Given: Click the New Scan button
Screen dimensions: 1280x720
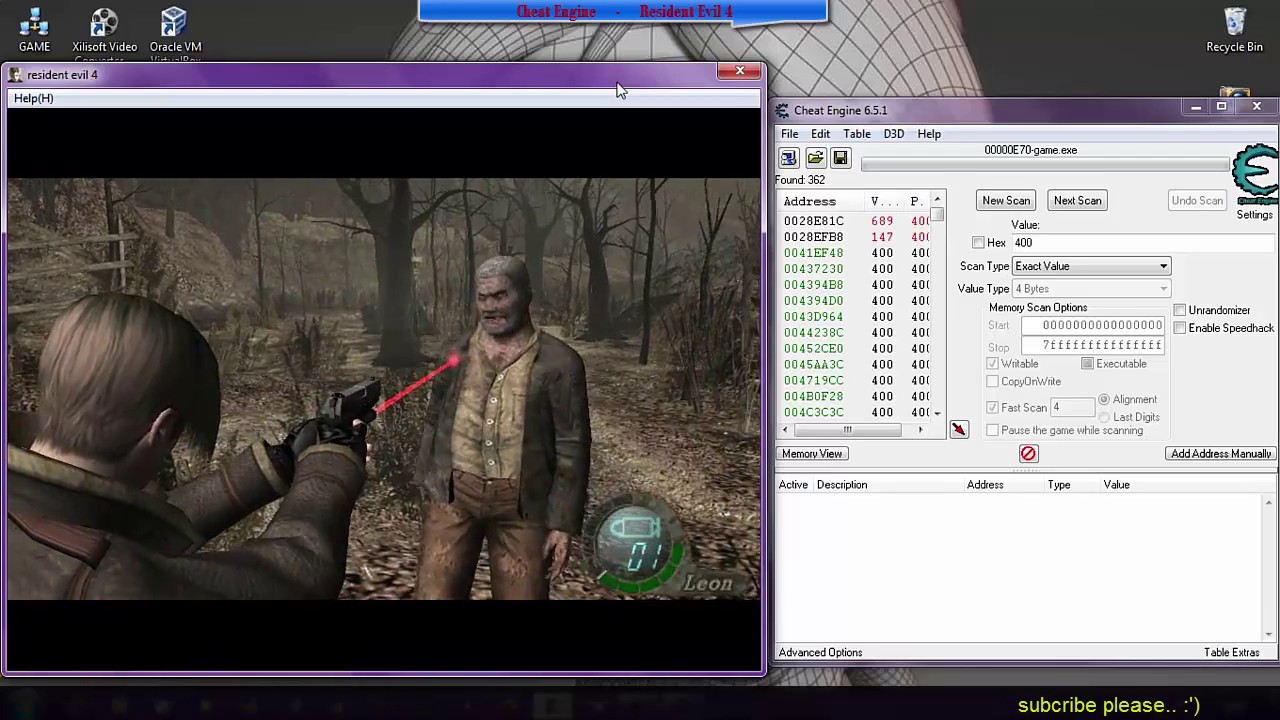Looking at the screenshot, I should (x=1005, y=201).
